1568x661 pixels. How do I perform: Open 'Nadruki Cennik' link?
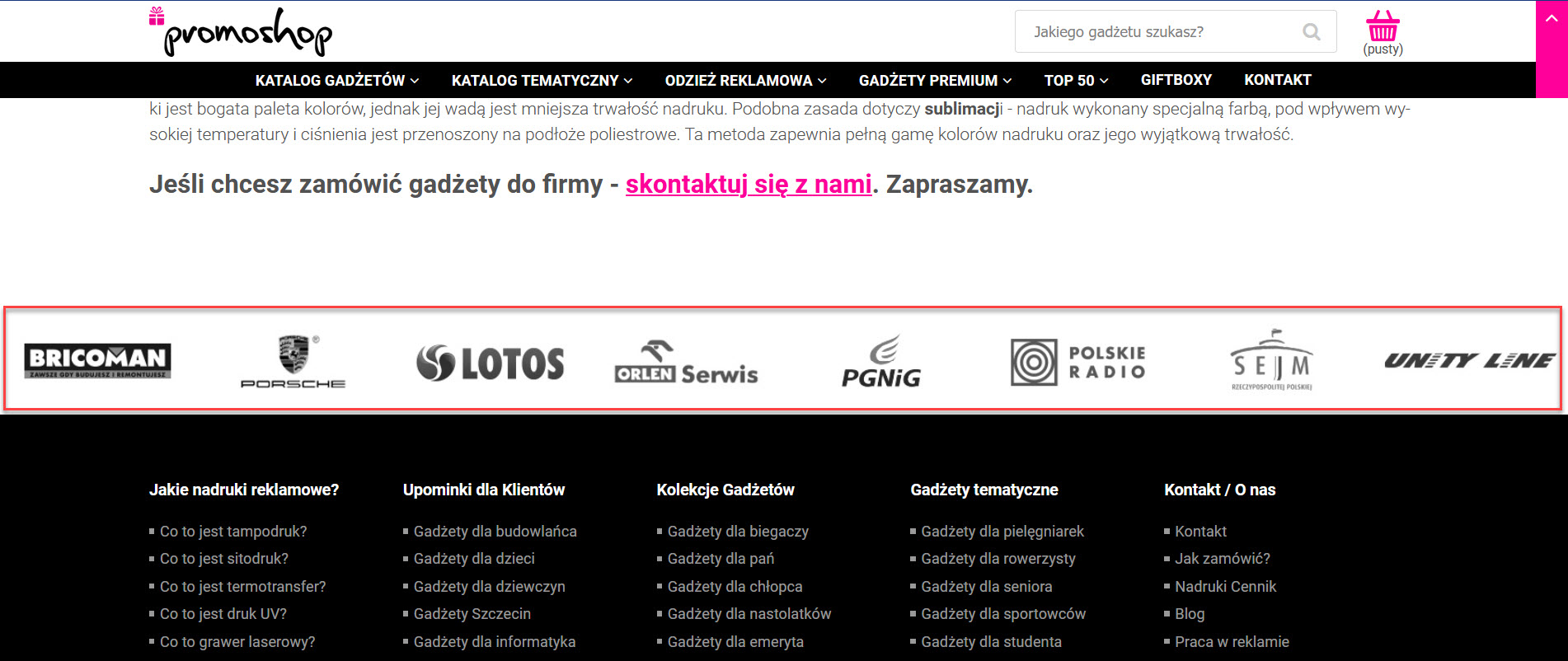tap(1226, 587)
